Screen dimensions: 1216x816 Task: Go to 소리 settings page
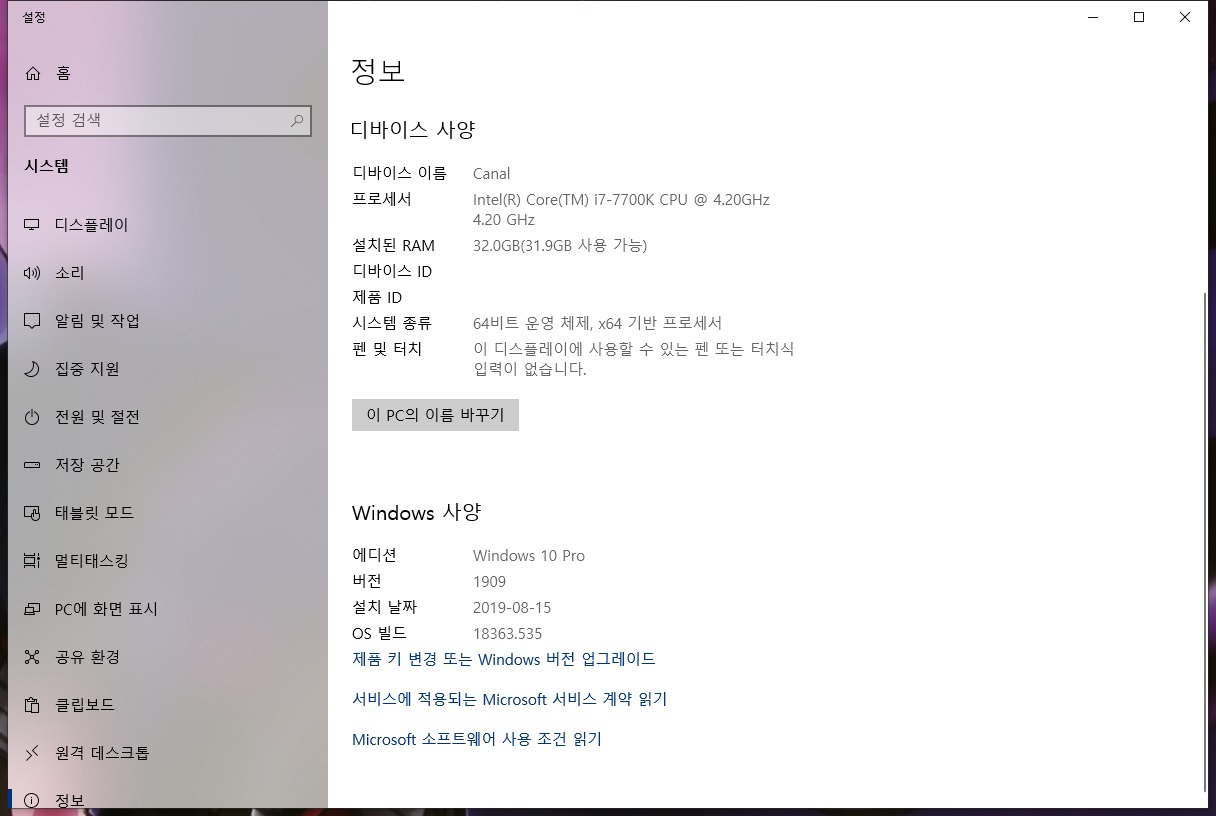168,273
